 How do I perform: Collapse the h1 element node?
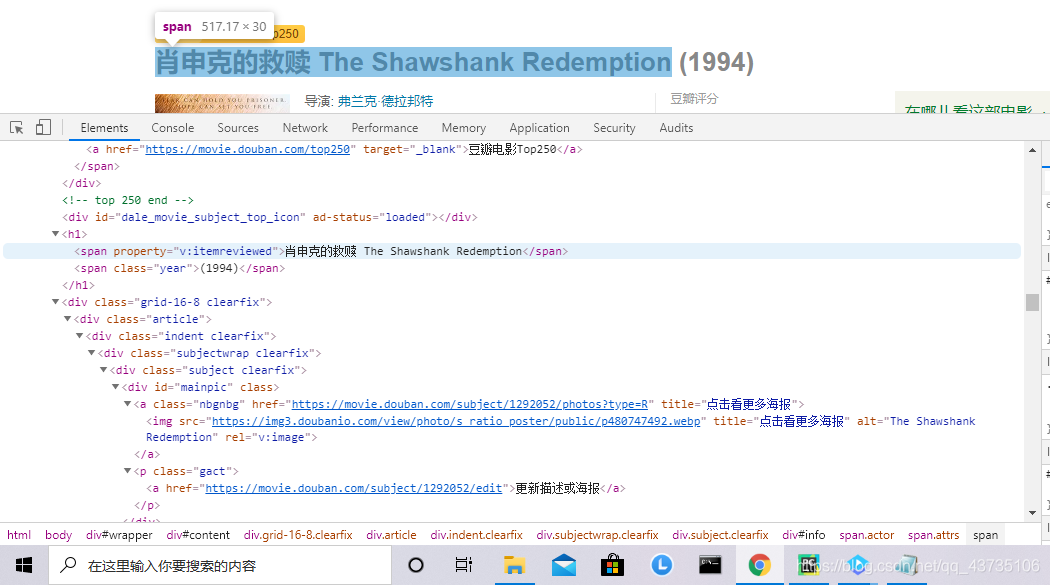(56, 234)
